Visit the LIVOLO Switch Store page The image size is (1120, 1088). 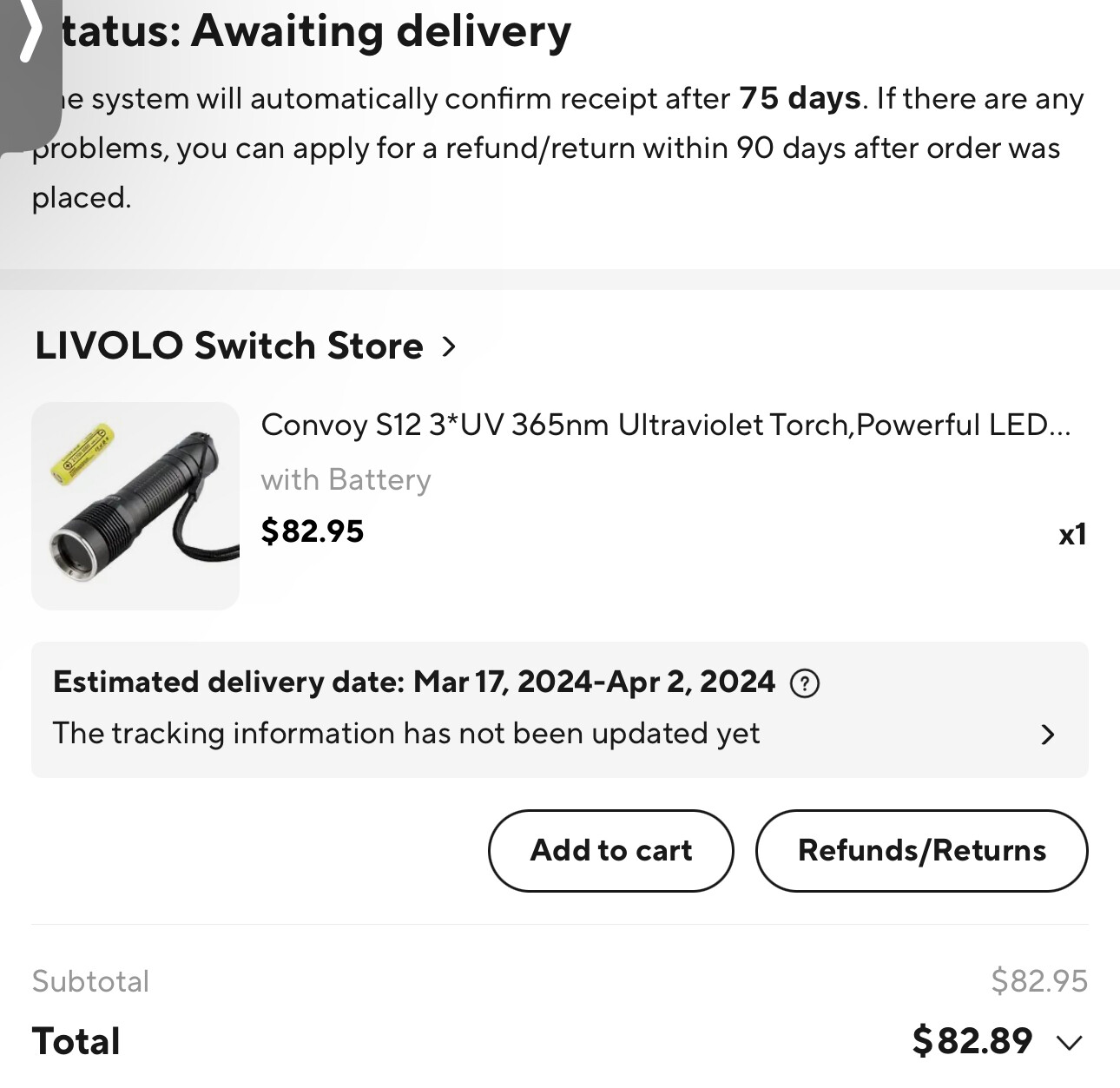click(x=229, y=346)
